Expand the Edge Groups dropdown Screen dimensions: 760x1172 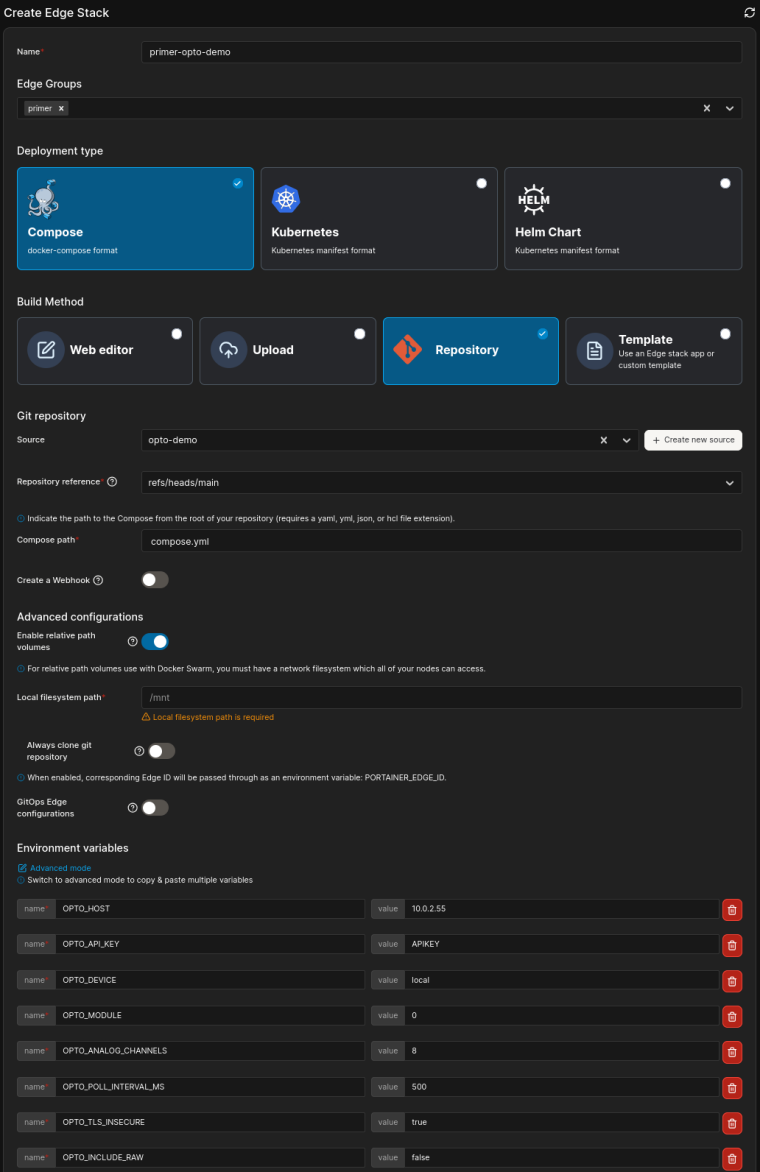729,108
